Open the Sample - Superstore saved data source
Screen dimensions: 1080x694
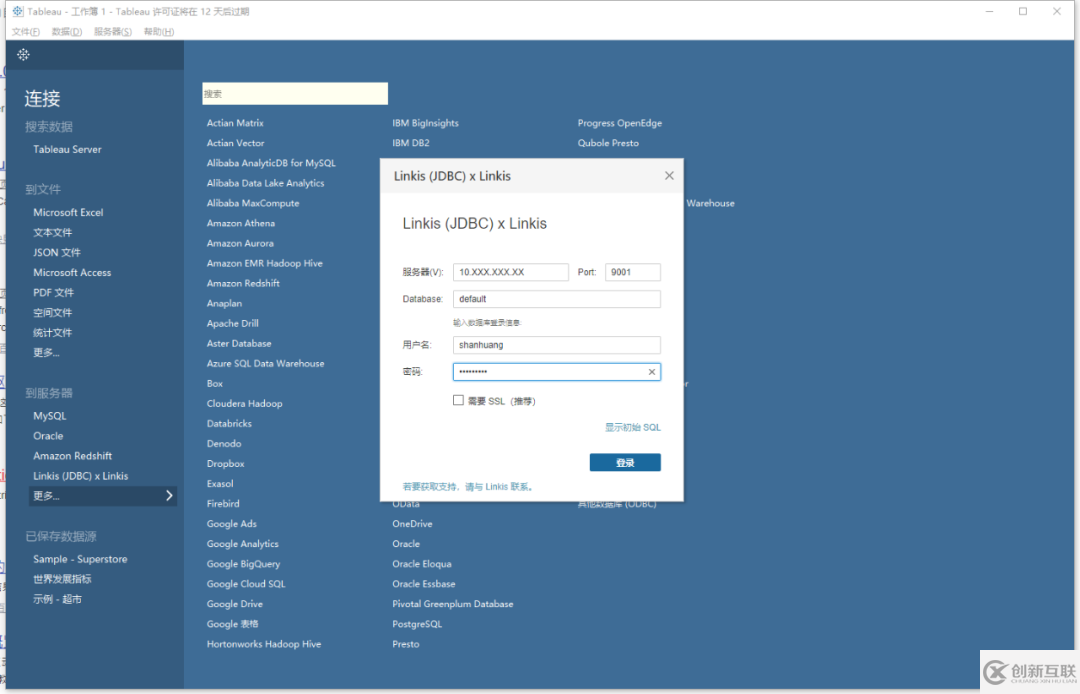[x=80, y=559]
